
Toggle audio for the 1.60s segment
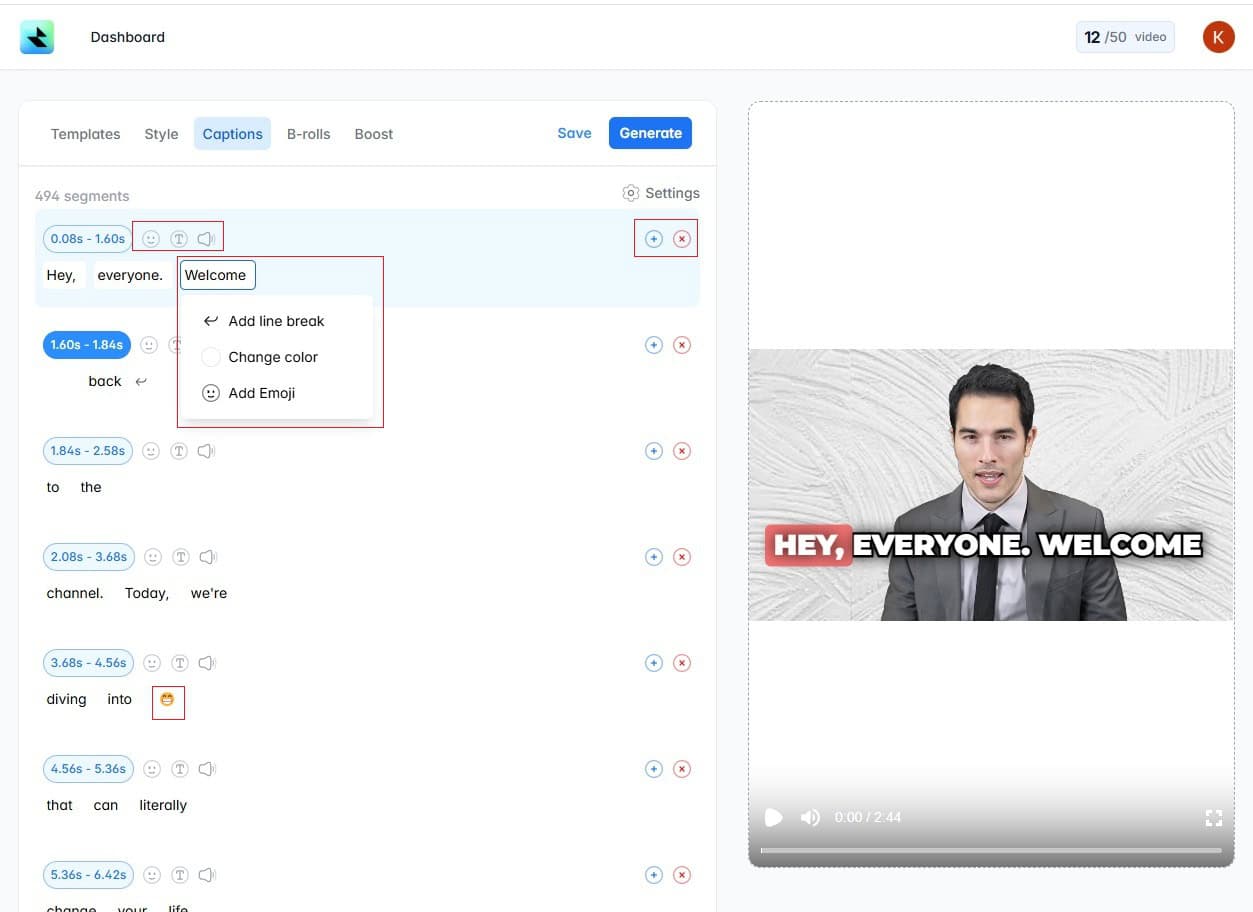pos(205,344)
